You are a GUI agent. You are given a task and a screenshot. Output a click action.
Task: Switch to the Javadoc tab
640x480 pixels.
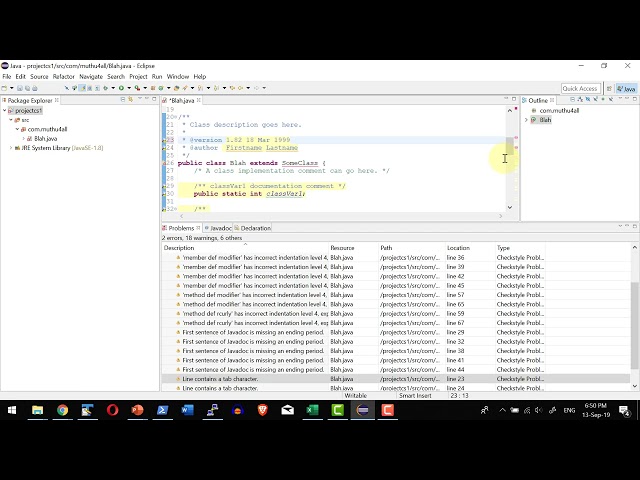(x=218, y=228)
